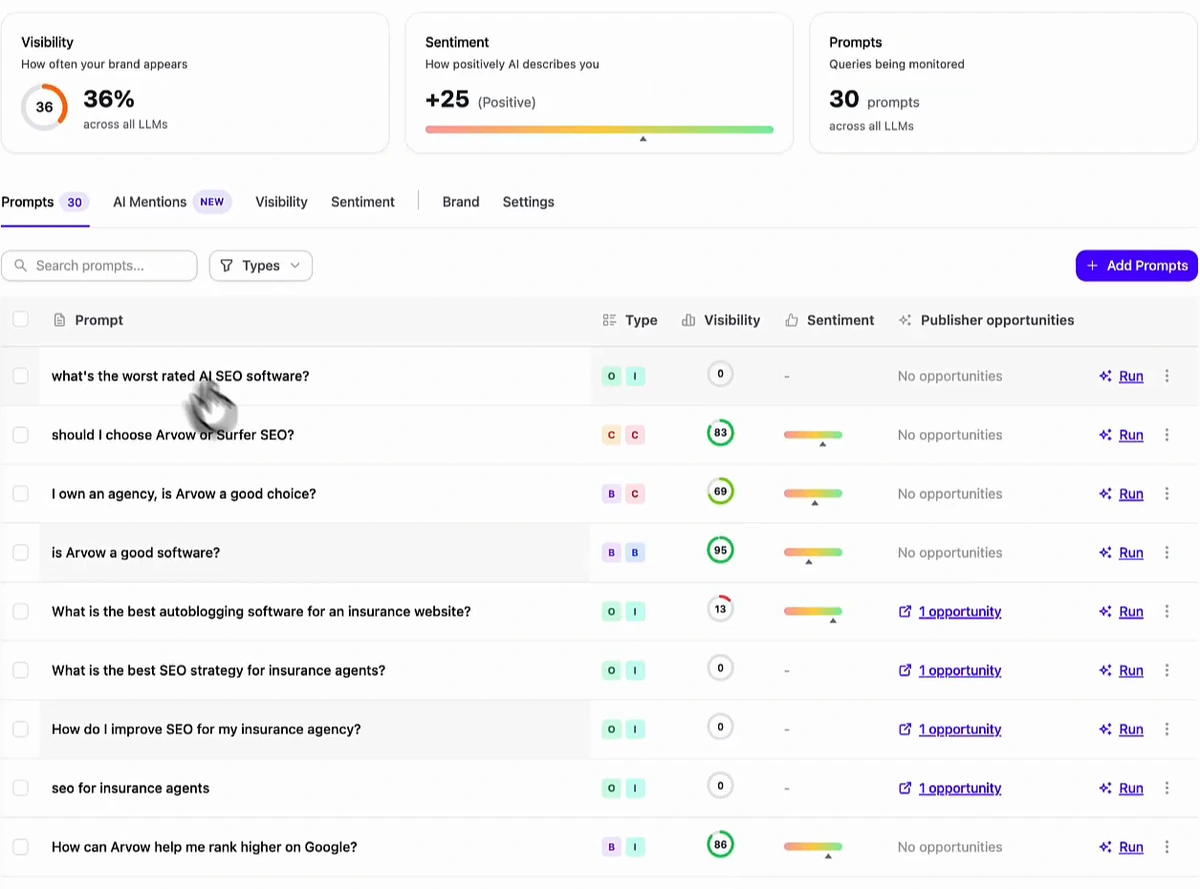Open three-dot menu for improve SEO insurance agency row
Screen dimensions: 1200x889
pyautogui.click(x=1166, y=729)
